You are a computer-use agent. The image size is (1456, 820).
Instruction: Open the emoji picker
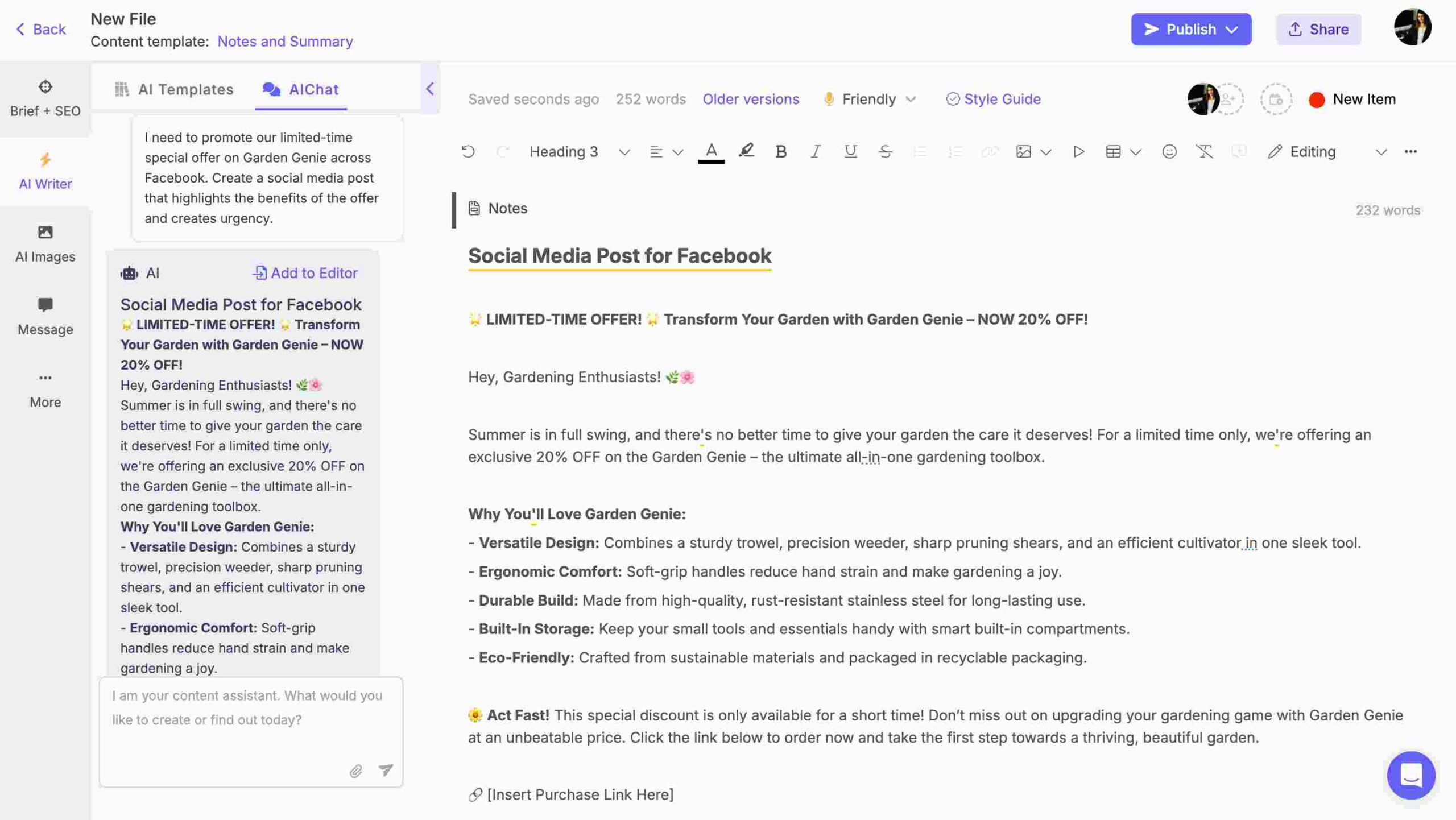pos(1169,151)
